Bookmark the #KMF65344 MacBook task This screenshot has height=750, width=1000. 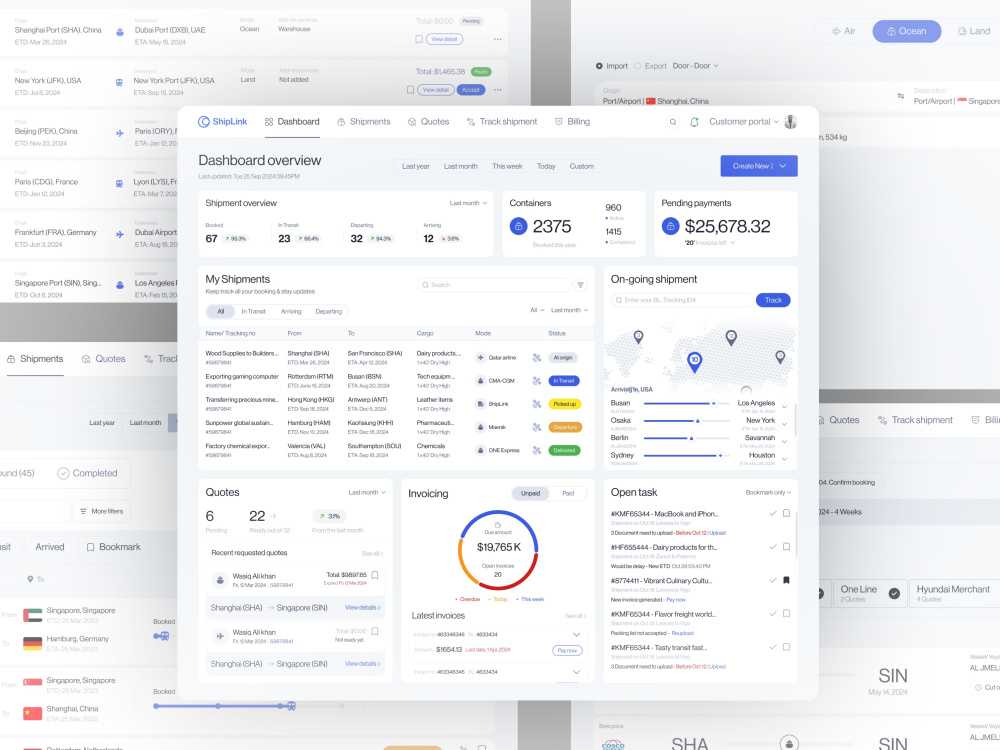[x=786, y=513]
